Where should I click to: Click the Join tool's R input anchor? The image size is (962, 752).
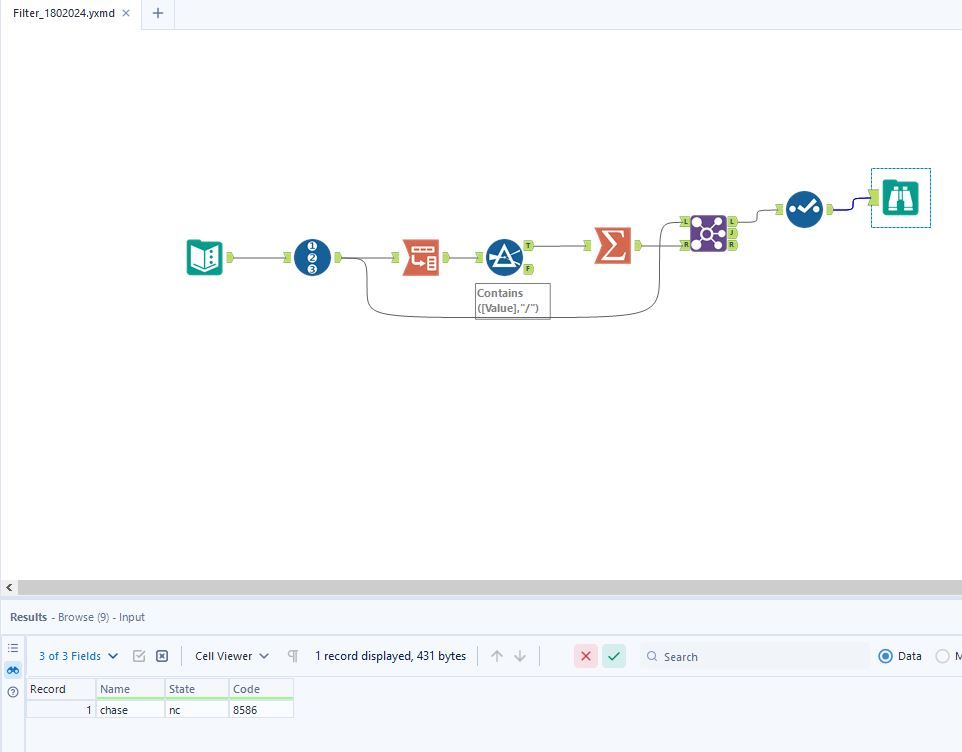click(x=685, y=245)
